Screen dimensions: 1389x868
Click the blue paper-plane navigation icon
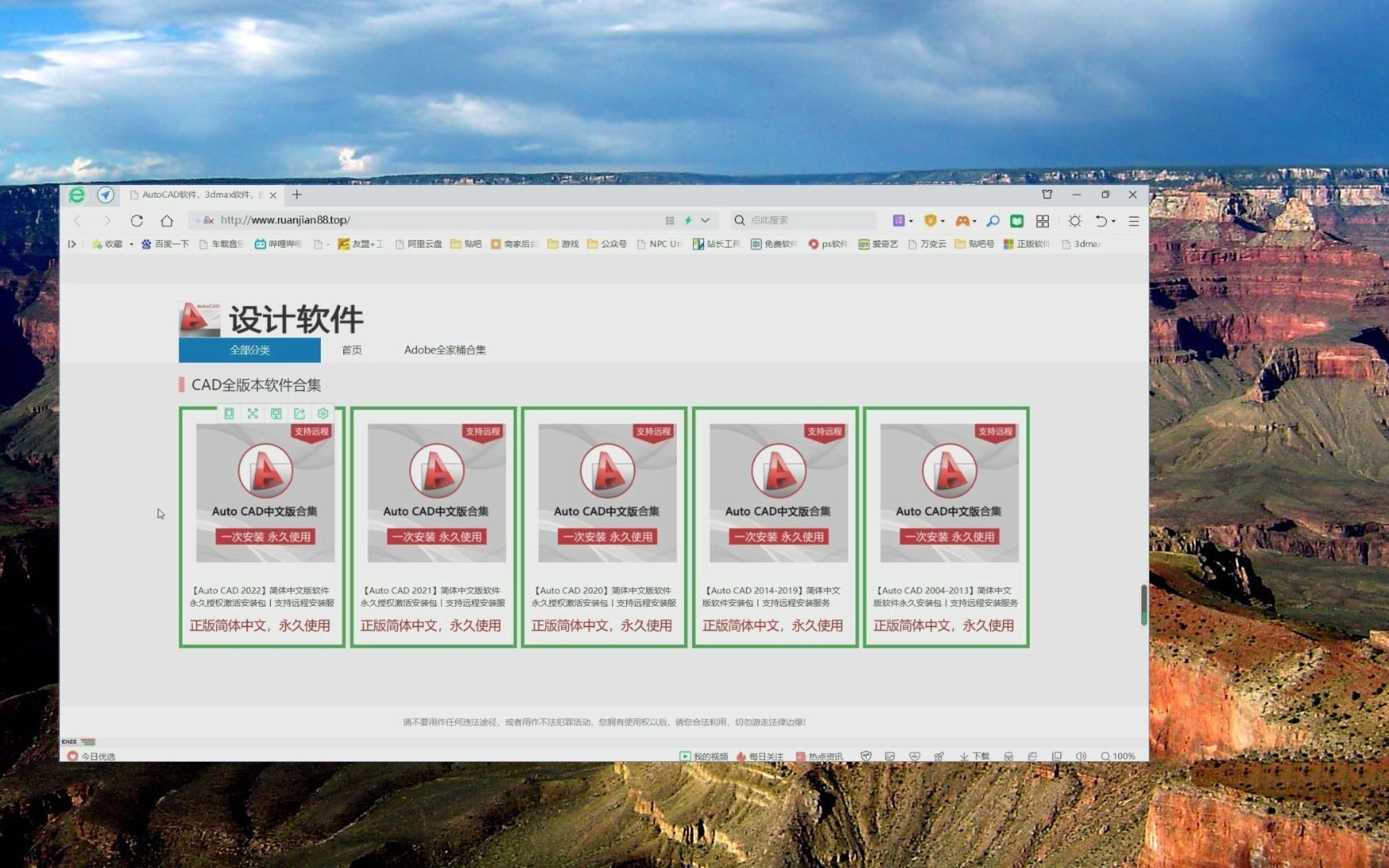105,195
